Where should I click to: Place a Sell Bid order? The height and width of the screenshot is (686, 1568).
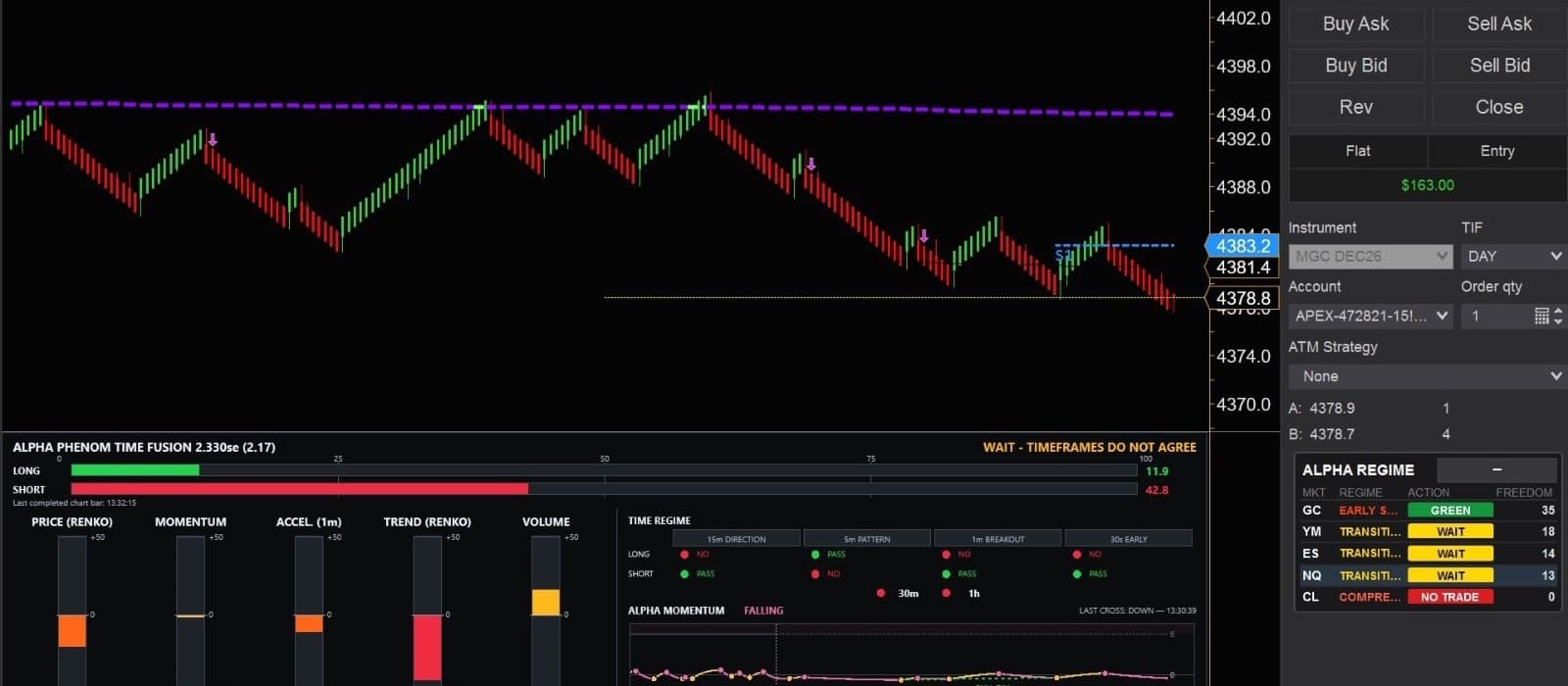[x=1498, y=66]
